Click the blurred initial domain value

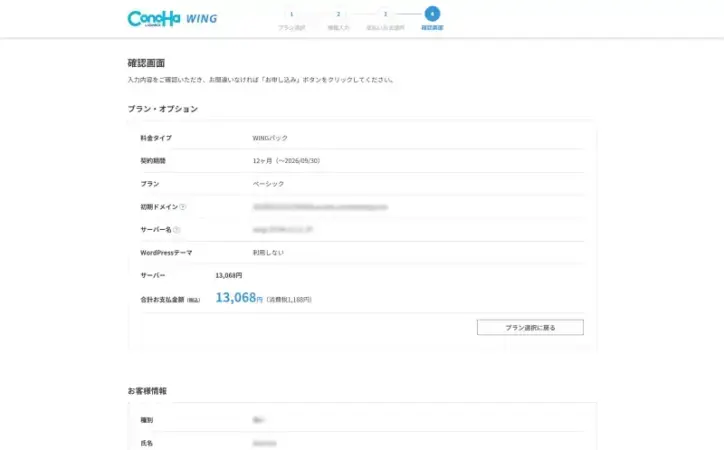pyautogui.click(x=320, y=207)
